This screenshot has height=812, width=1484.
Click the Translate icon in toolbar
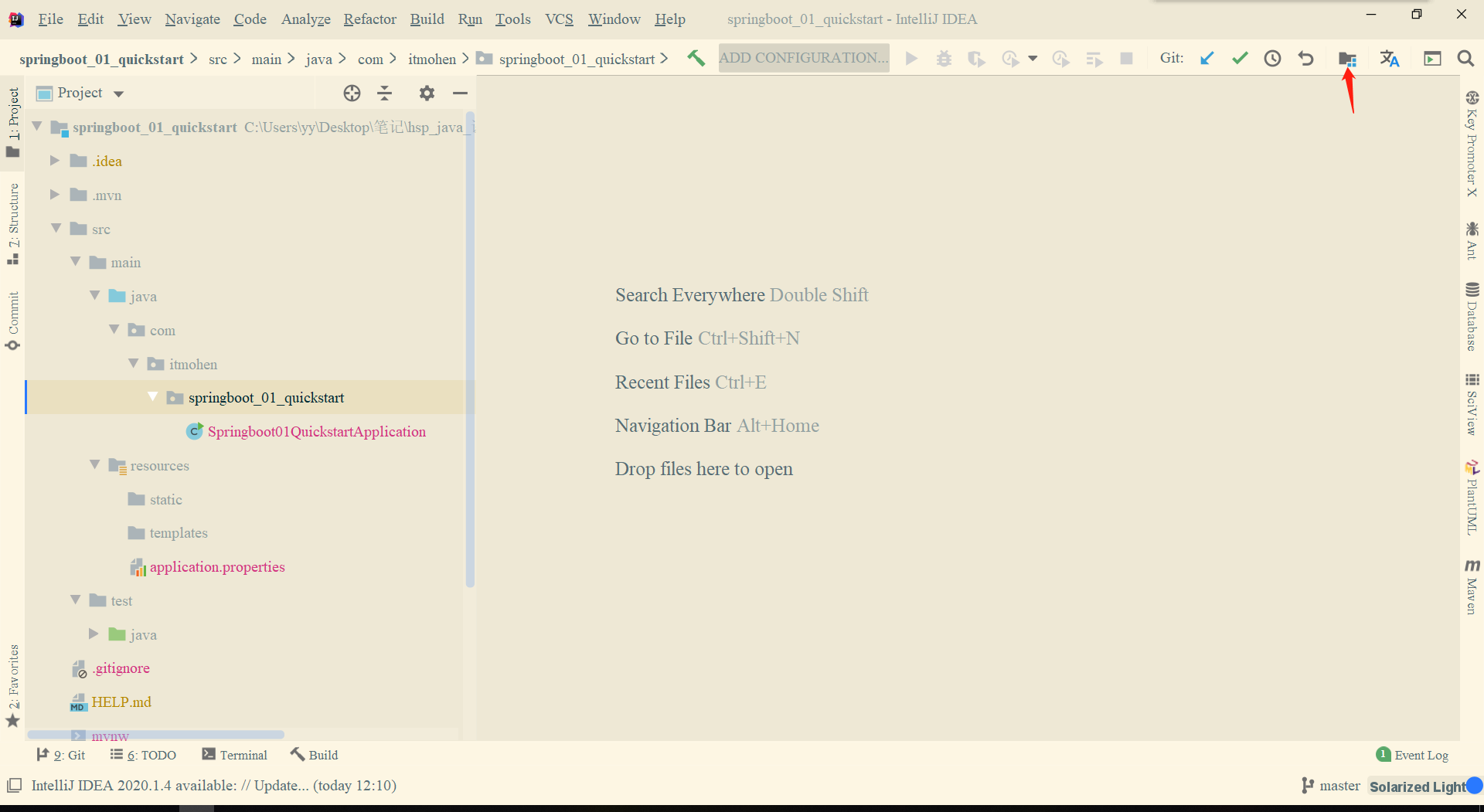pyautogui.click(x=1390, y=59)
